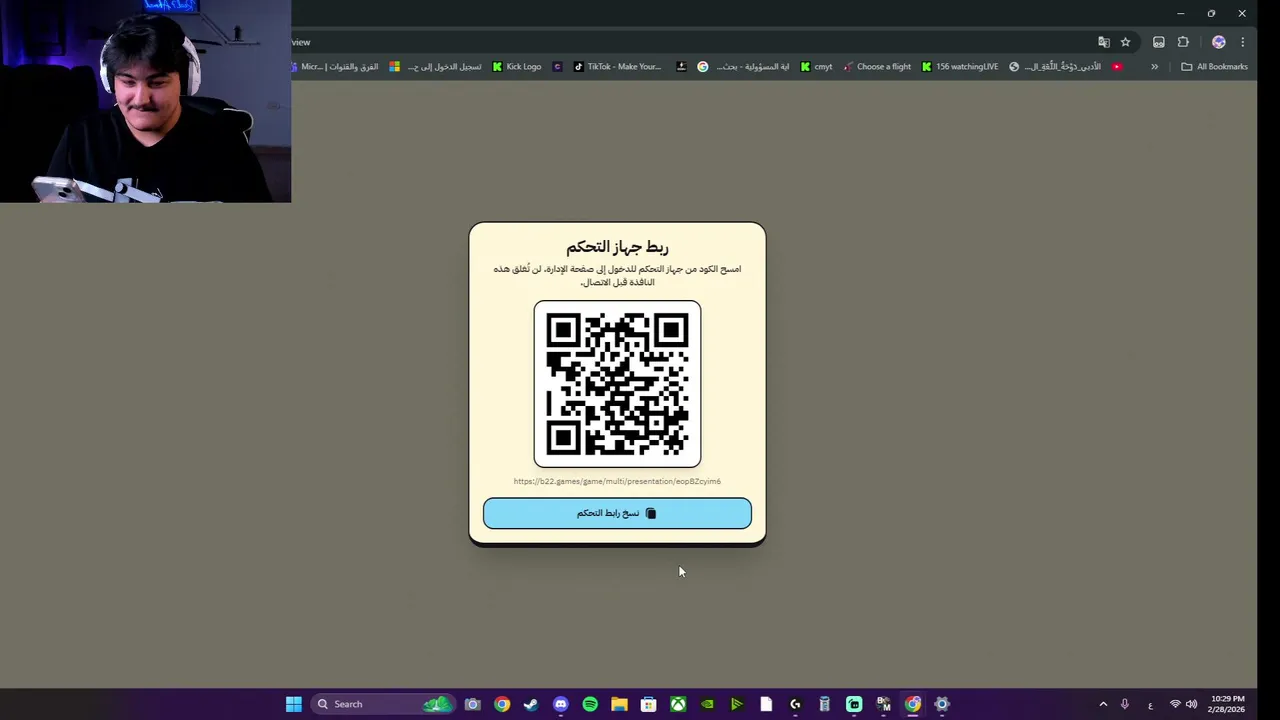Open Chrome three-dot menu
This screenshot has height=720, width=1280.
coord(1242,42)
